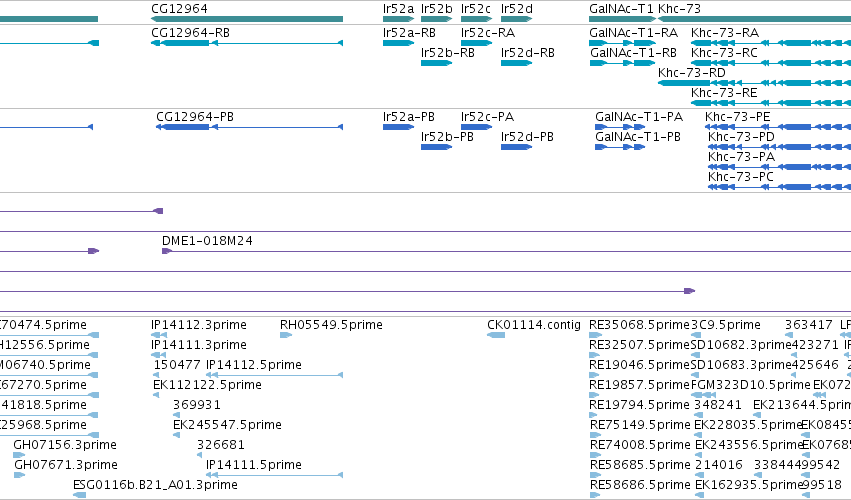Open the GalNAc-T1 gene label
Screen dimensions: 851x500
(x=621, y=9)
